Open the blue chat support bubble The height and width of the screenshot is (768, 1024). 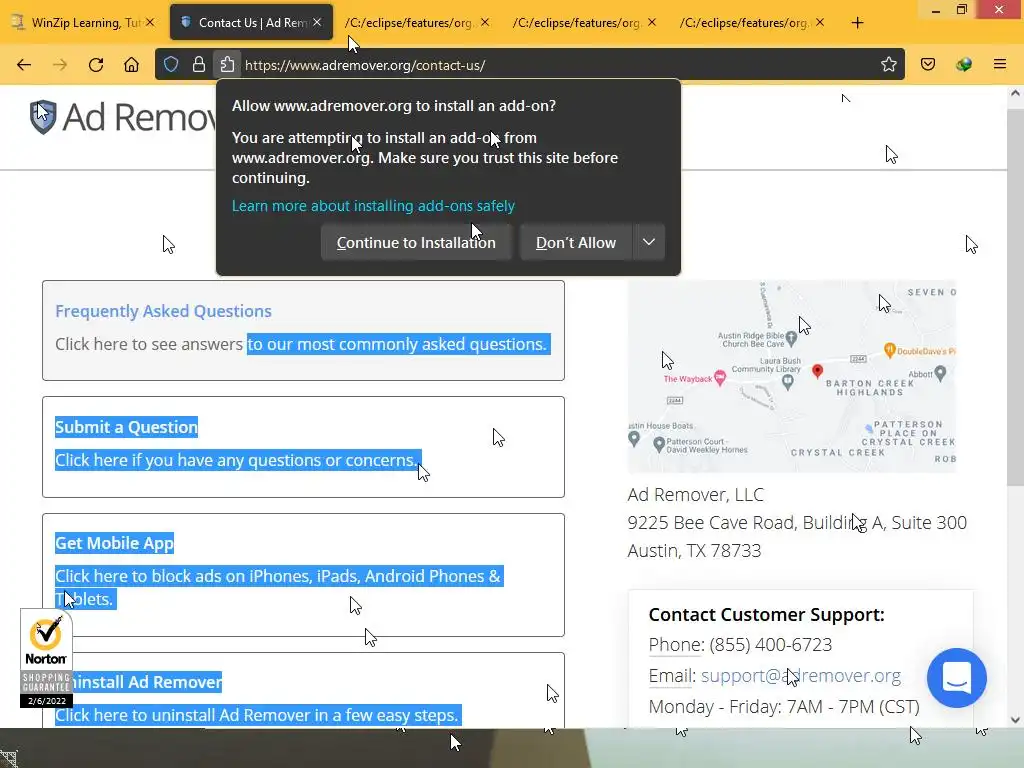(957, 678)
